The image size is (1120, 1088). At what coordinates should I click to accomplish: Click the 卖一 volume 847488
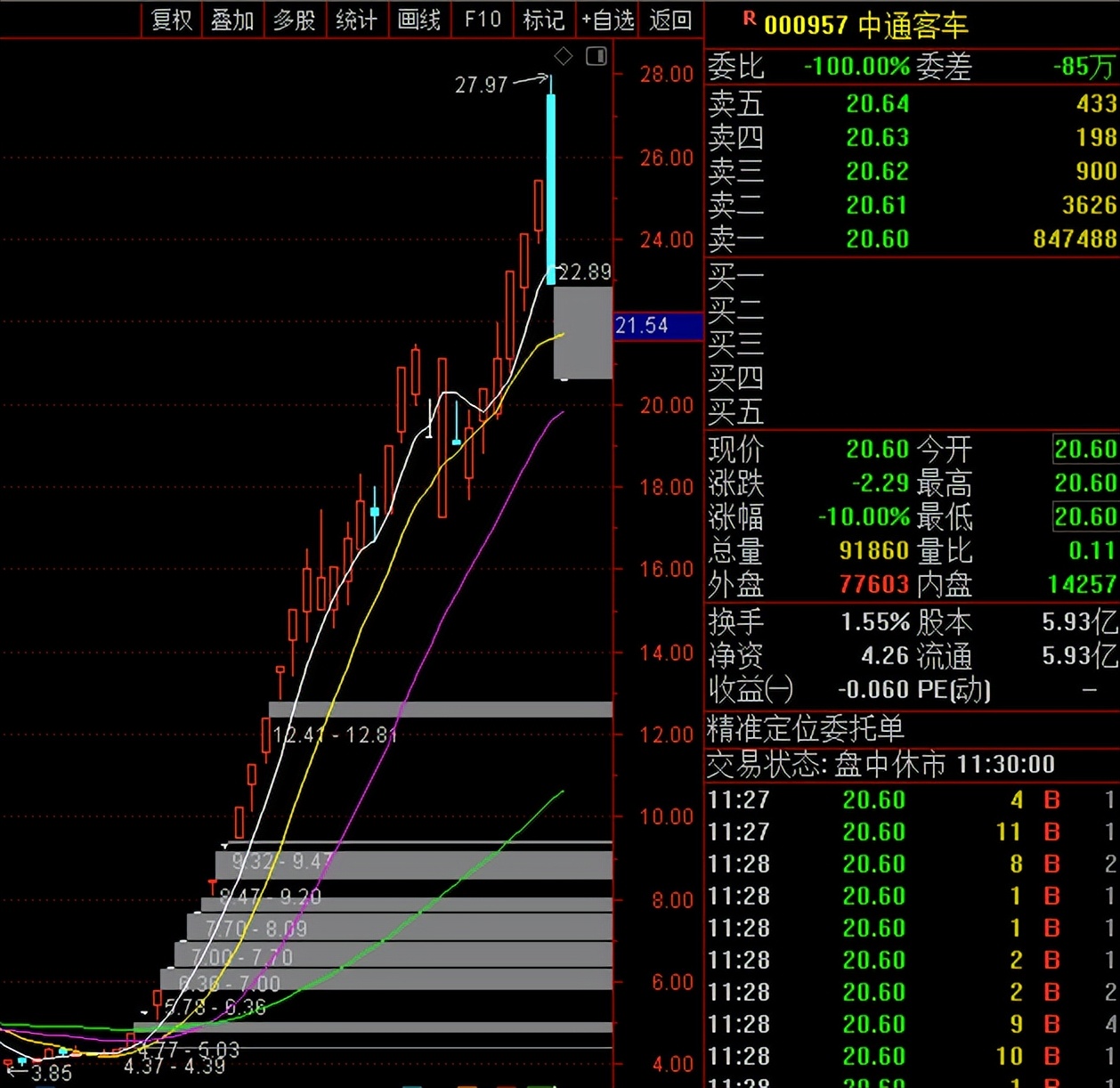[1075, 240]
